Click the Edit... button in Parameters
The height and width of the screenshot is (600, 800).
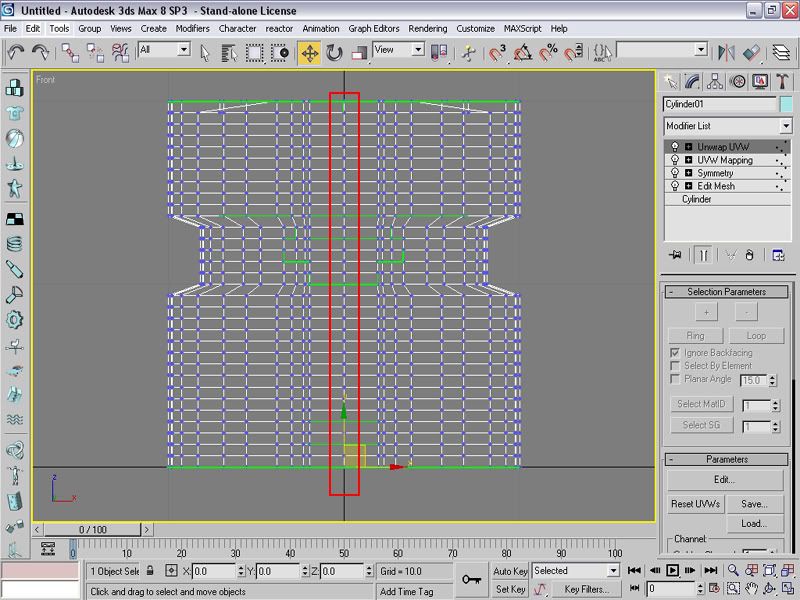click(724, 480)
